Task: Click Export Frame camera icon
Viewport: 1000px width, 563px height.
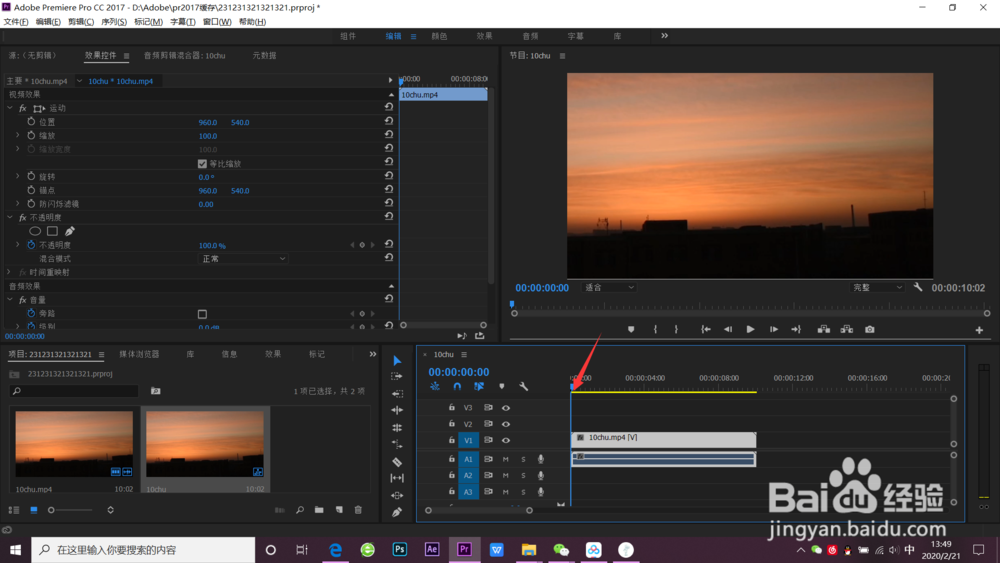Action: pos(870,329)
